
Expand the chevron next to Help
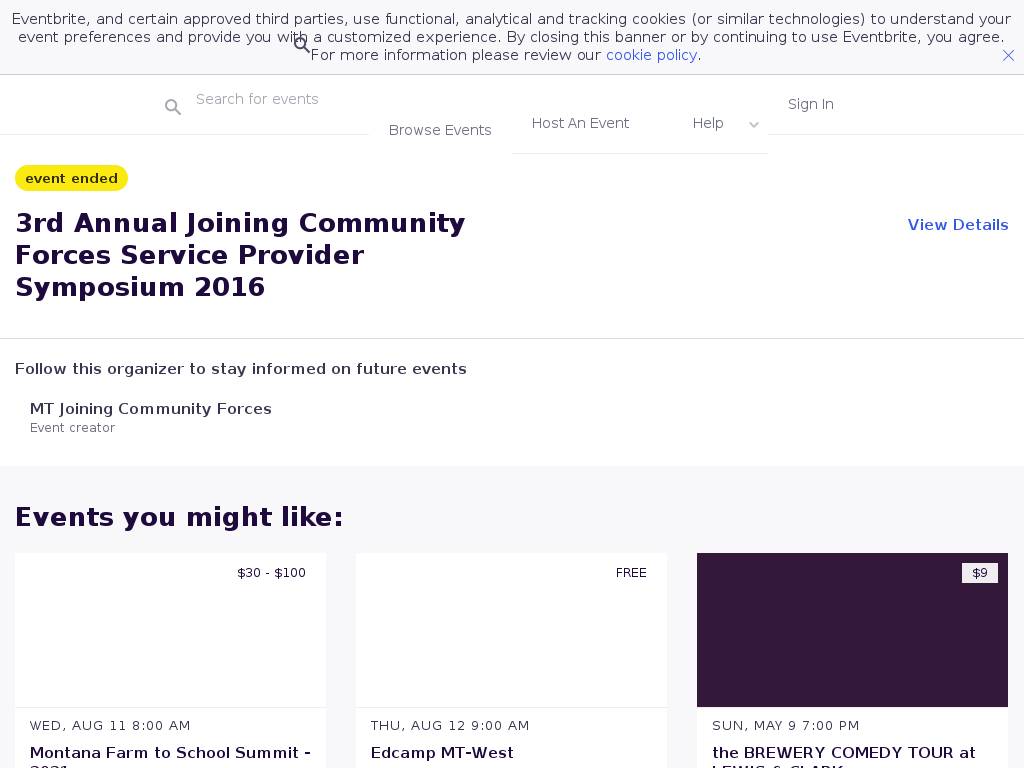click(x=754, y=125)
